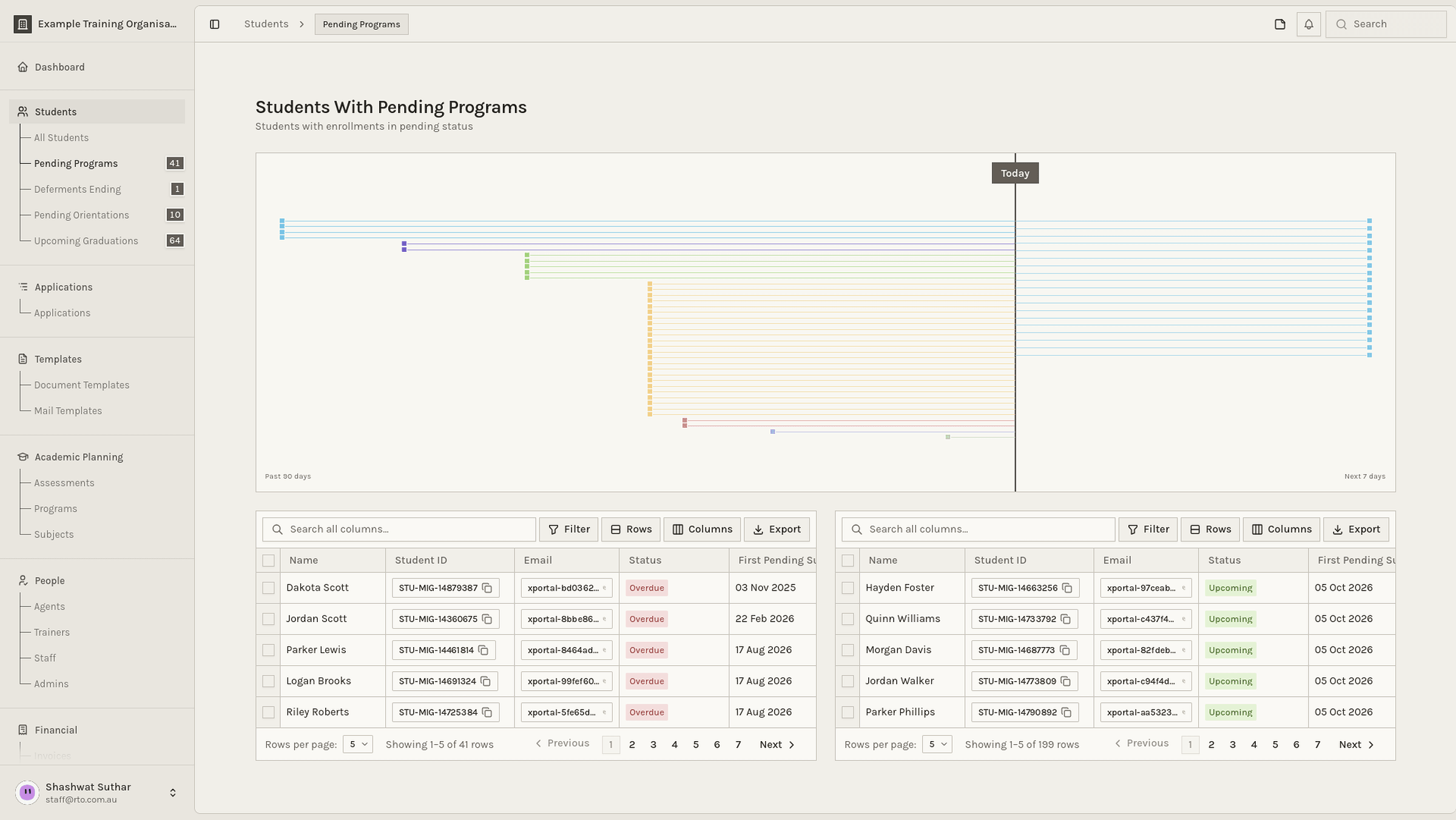
Task: Click the People section user icon
Action: [x=22, y=581]
